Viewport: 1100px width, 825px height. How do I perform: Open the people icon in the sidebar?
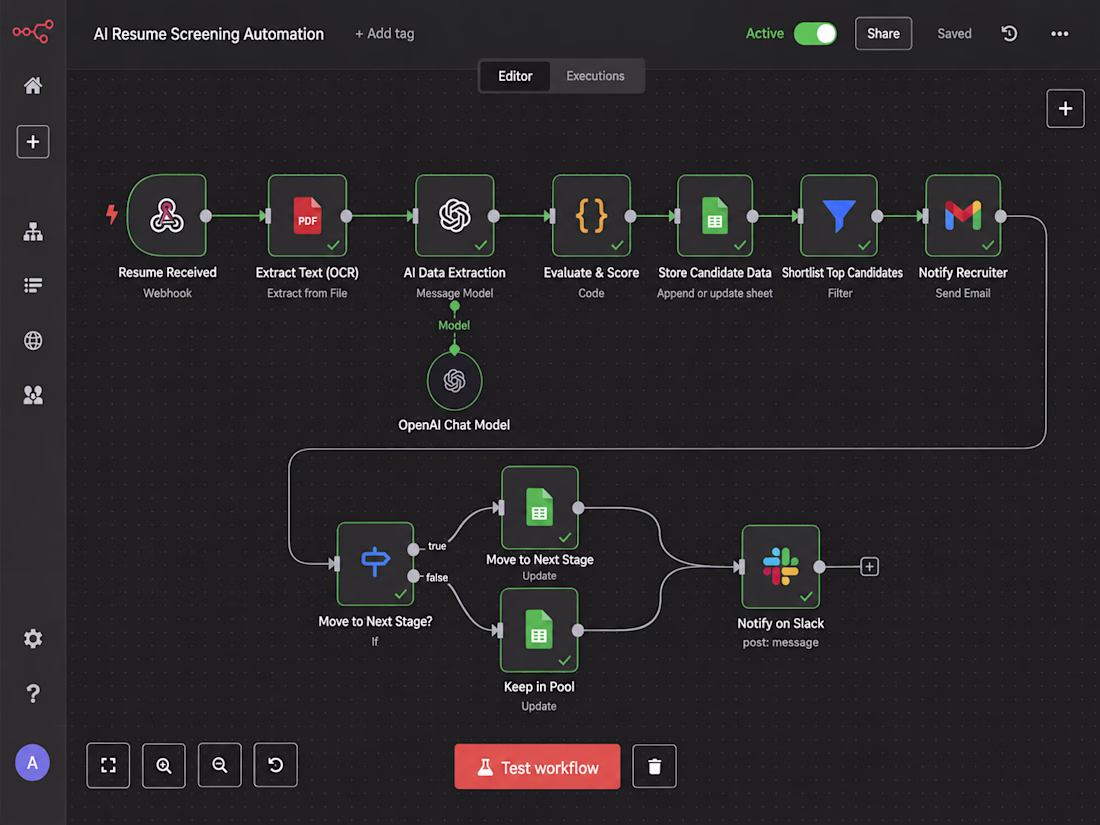(33, 395)
